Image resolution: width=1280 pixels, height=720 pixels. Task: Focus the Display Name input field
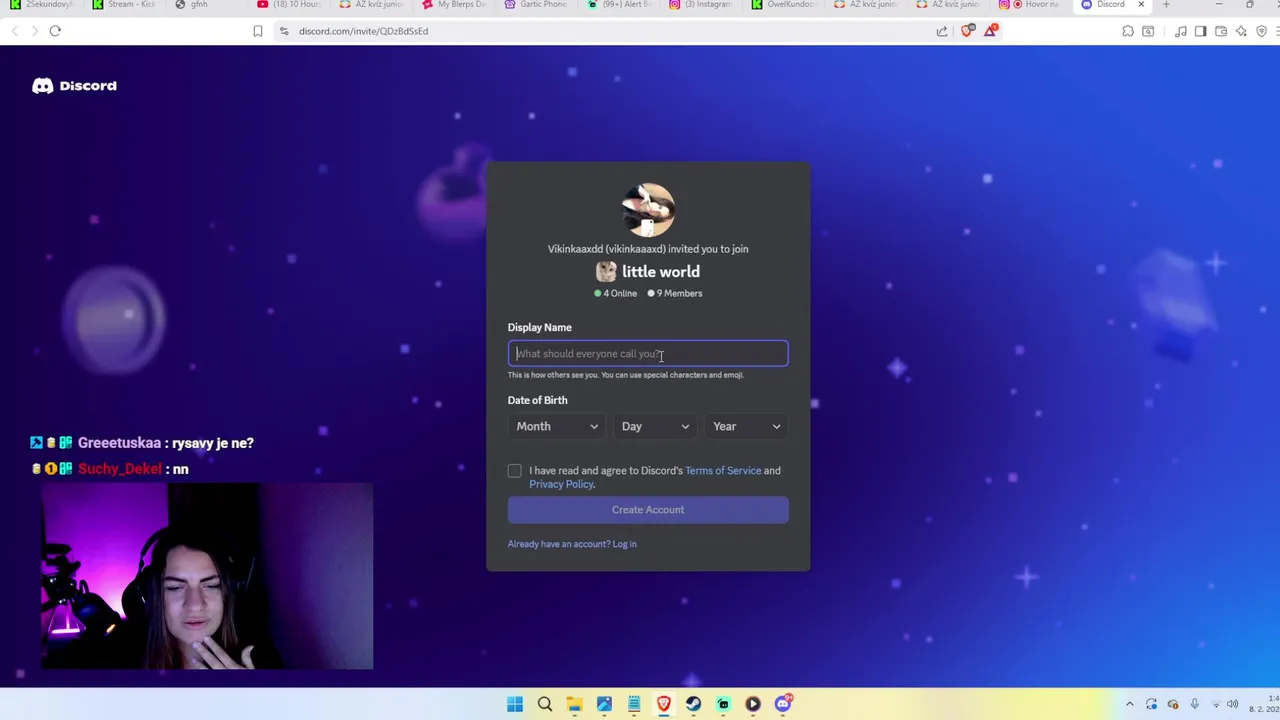(x=648, y=354)
